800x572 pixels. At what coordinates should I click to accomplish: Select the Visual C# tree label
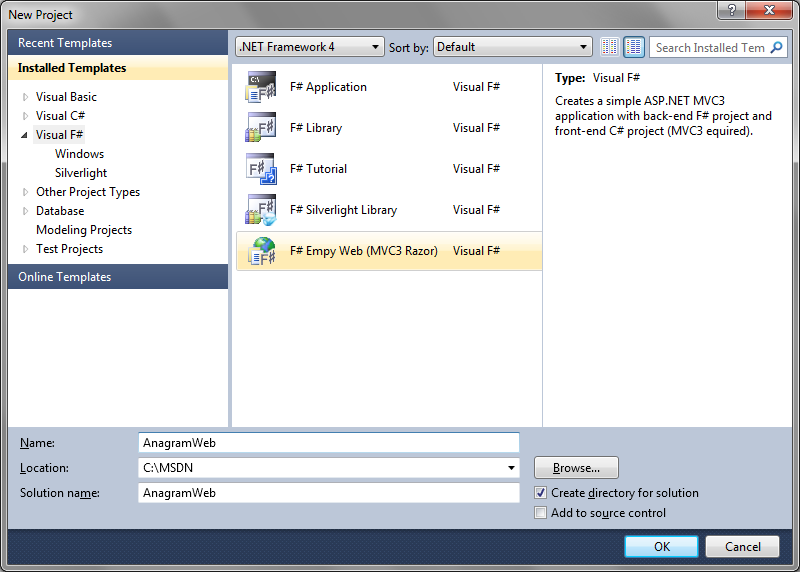click(60, 116)
